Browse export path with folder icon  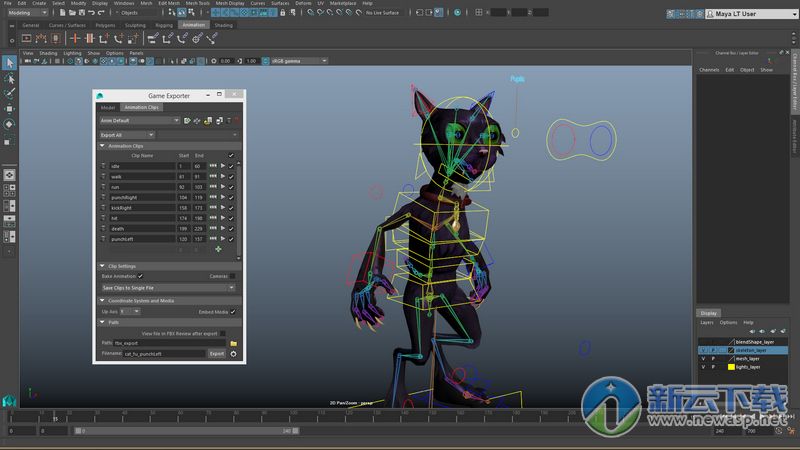pyautogui.click(x=234, y=343)
